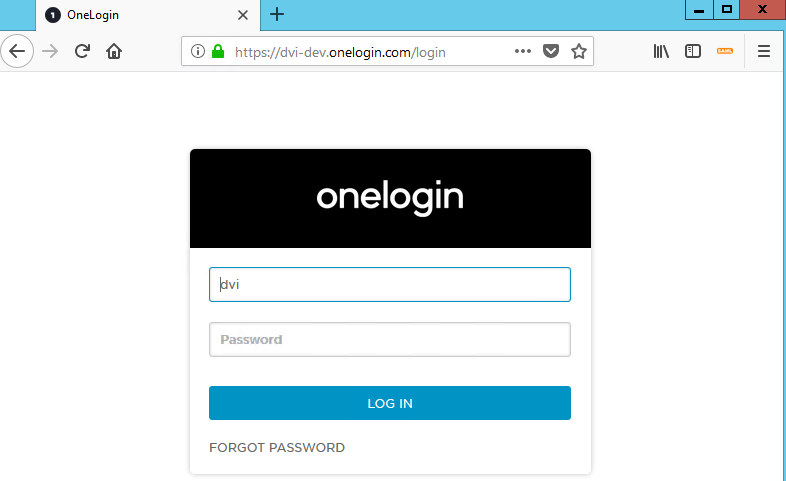Focus the Password input field
Screen dimensions: 786x481
pos(389,340)
